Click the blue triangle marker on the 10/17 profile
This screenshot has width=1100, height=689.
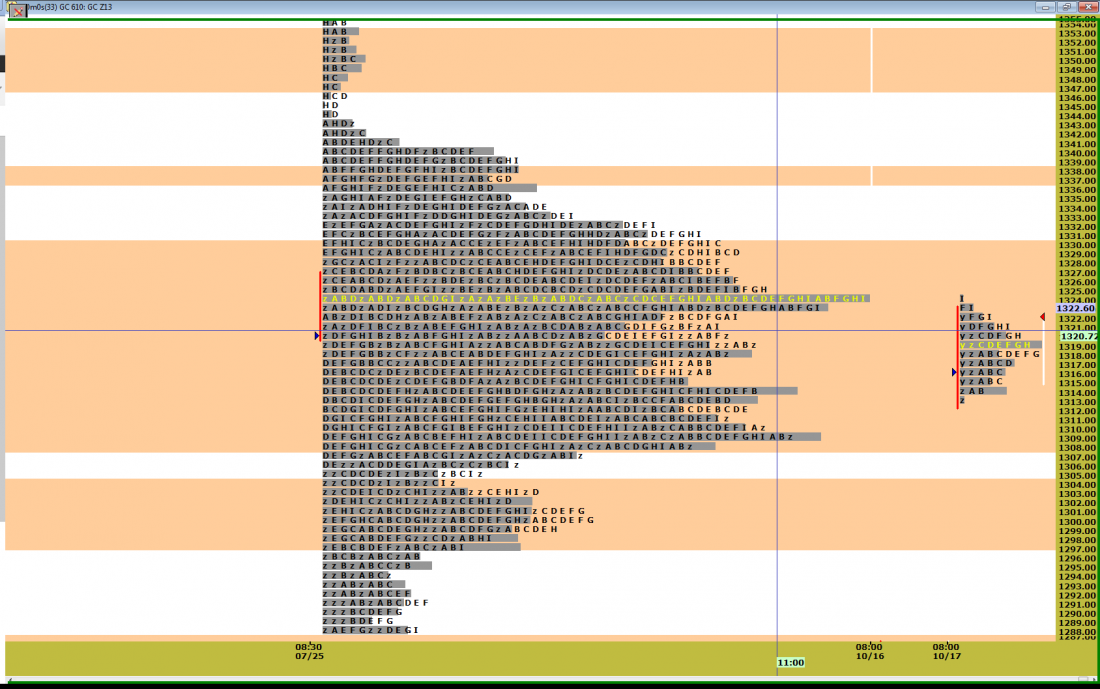(x=954, y=372)
